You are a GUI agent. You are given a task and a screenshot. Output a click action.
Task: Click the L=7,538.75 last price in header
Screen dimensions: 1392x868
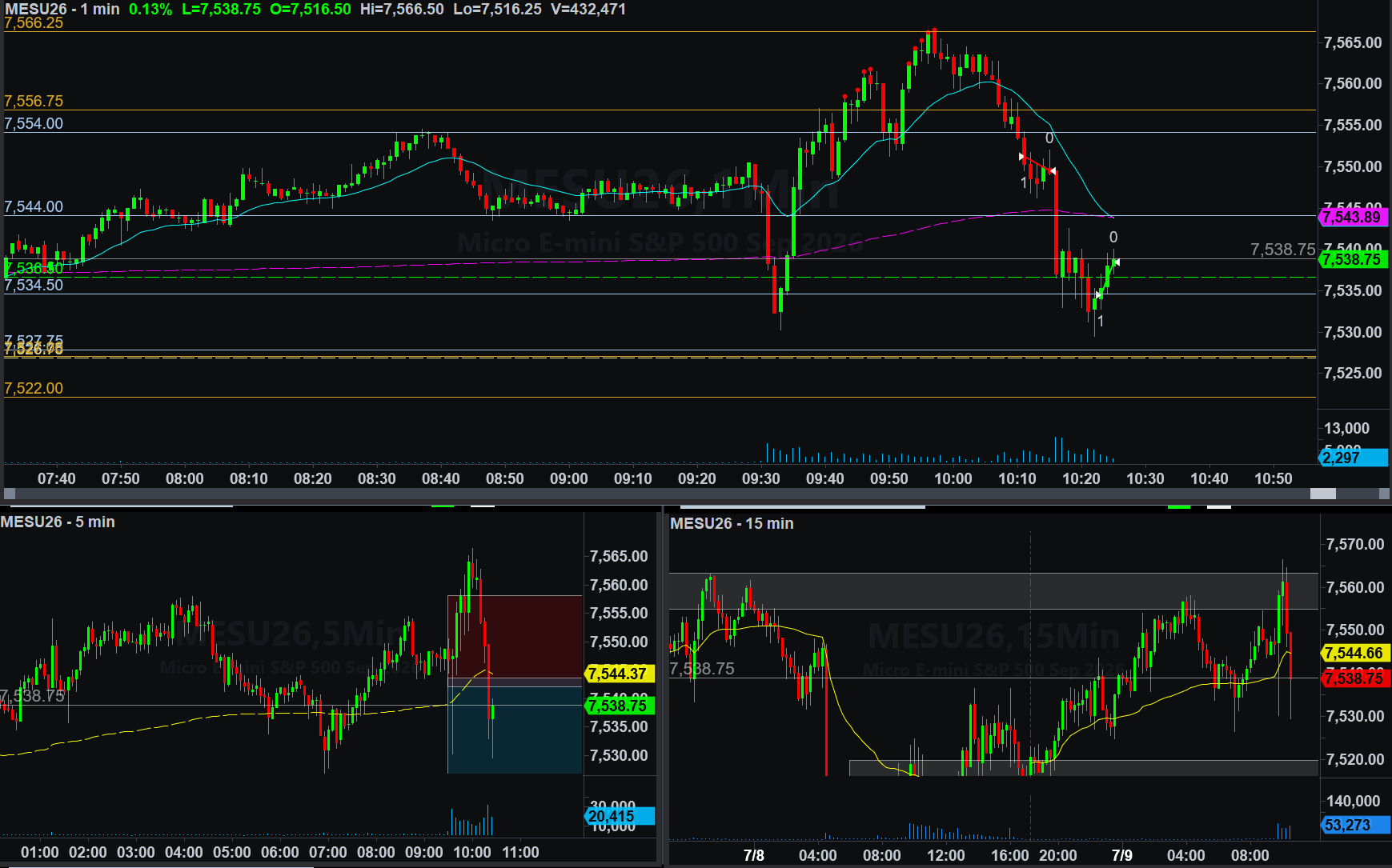point(221,9)
